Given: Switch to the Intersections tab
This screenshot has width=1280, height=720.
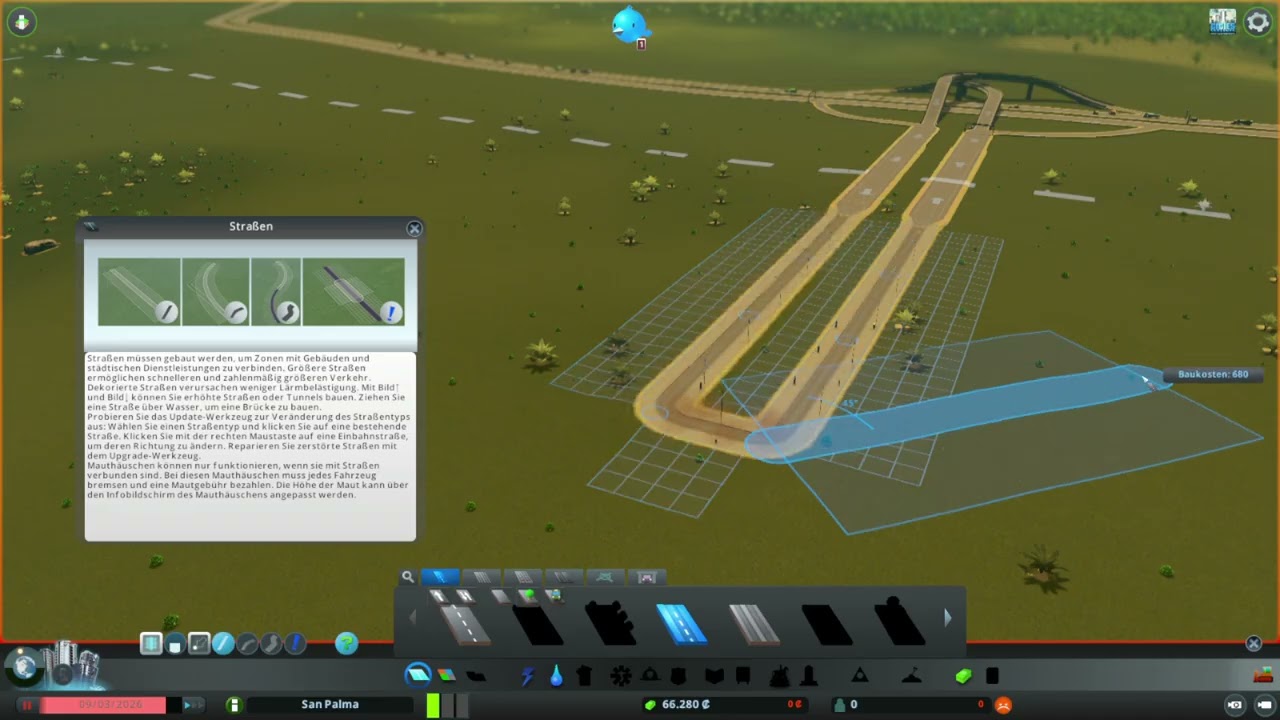Looking at the screenshot, I should pos(604,577).
